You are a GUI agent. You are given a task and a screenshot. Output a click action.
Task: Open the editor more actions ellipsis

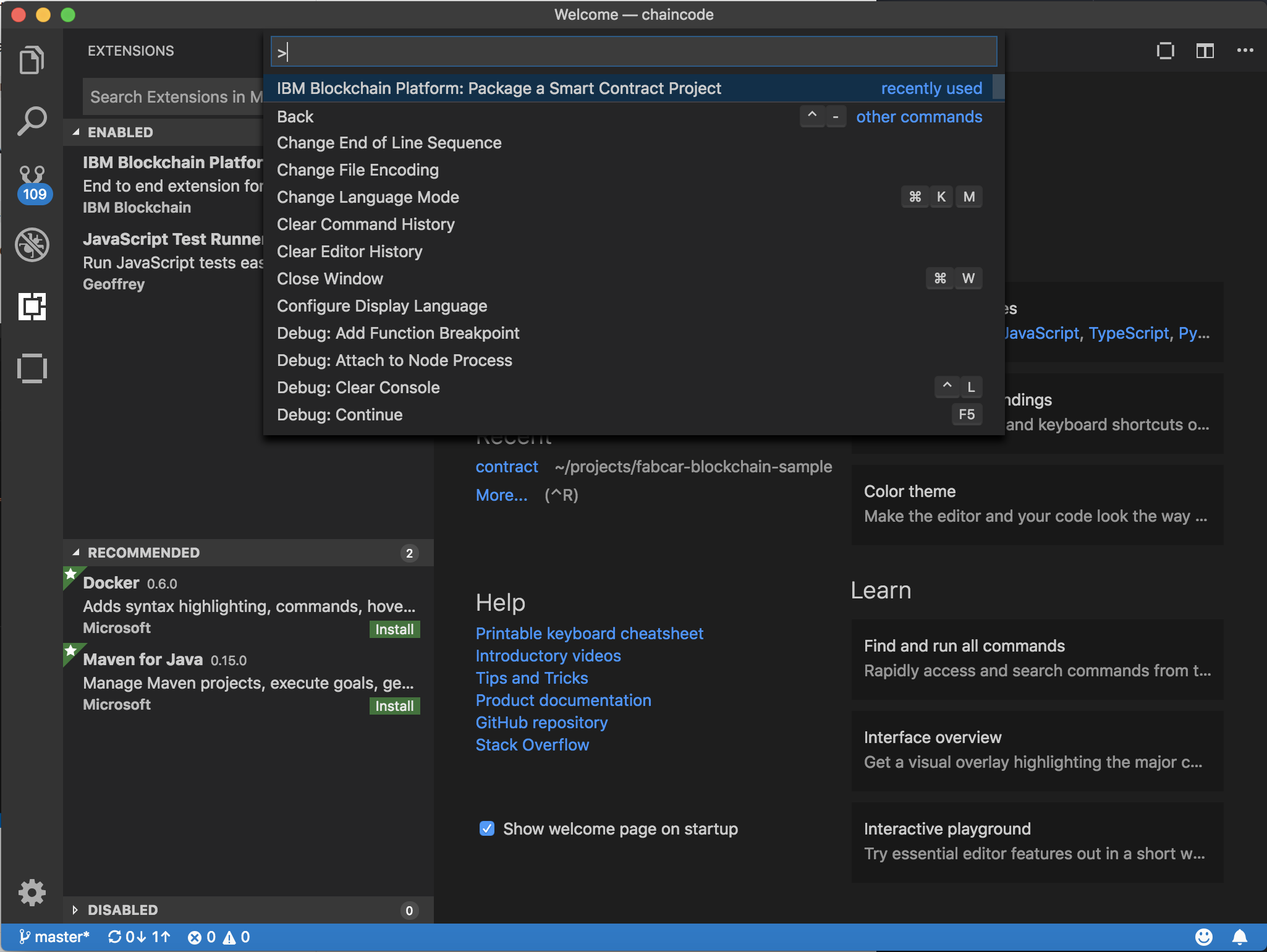coord(1245,51)
